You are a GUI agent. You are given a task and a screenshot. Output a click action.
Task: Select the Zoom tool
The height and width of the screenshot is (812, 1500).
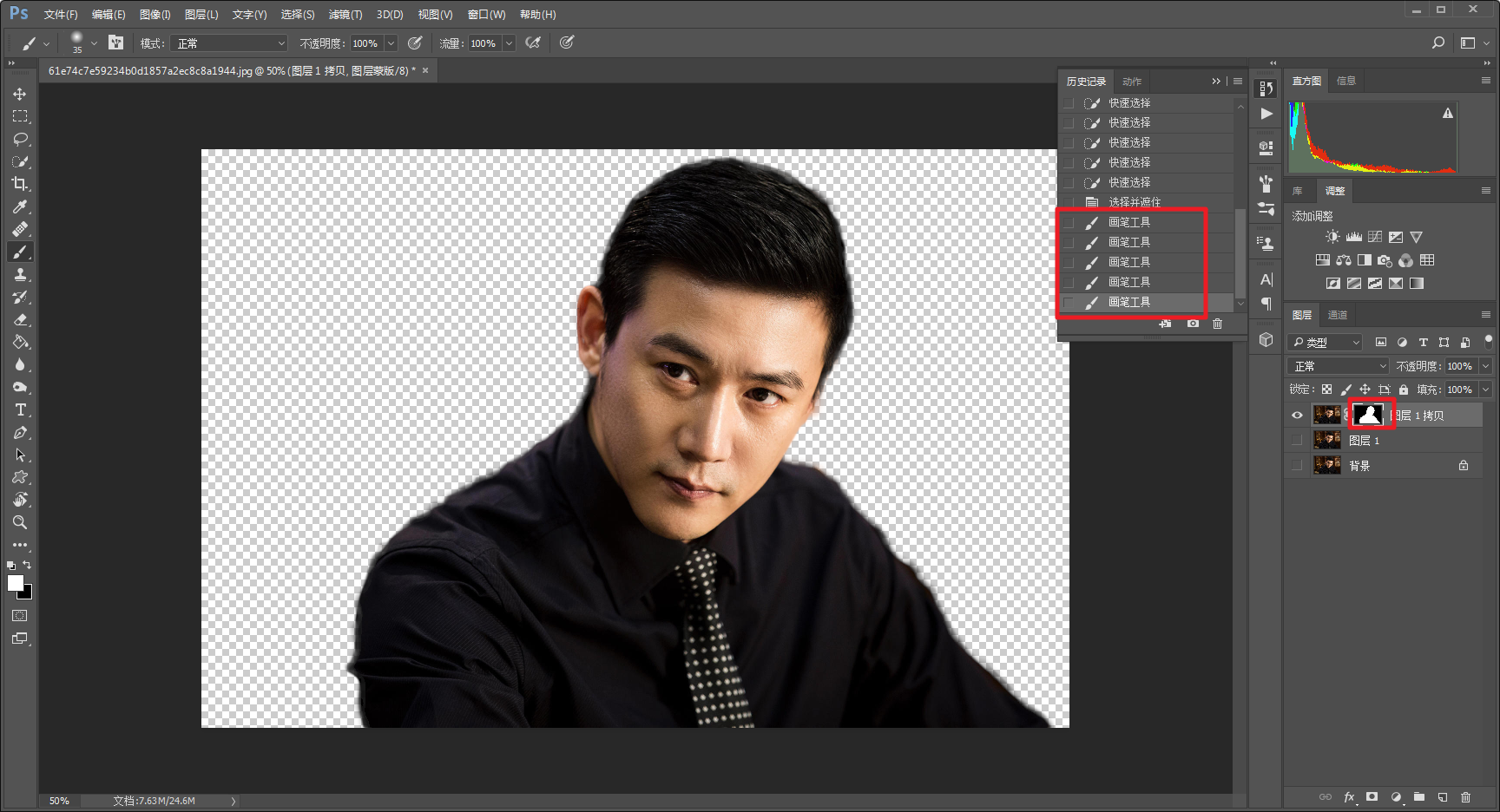(20, 522)
